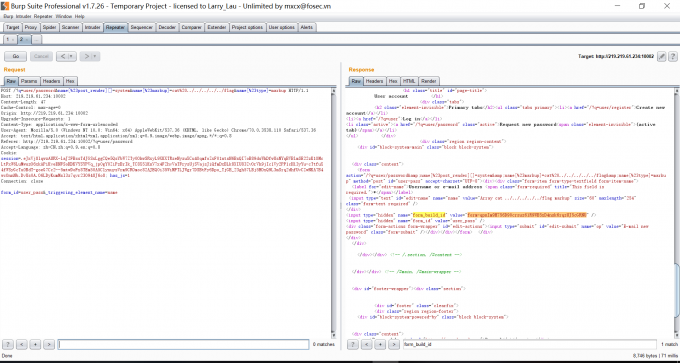Select the Repeater tool tab
The image size is (680, 363).
115,27
